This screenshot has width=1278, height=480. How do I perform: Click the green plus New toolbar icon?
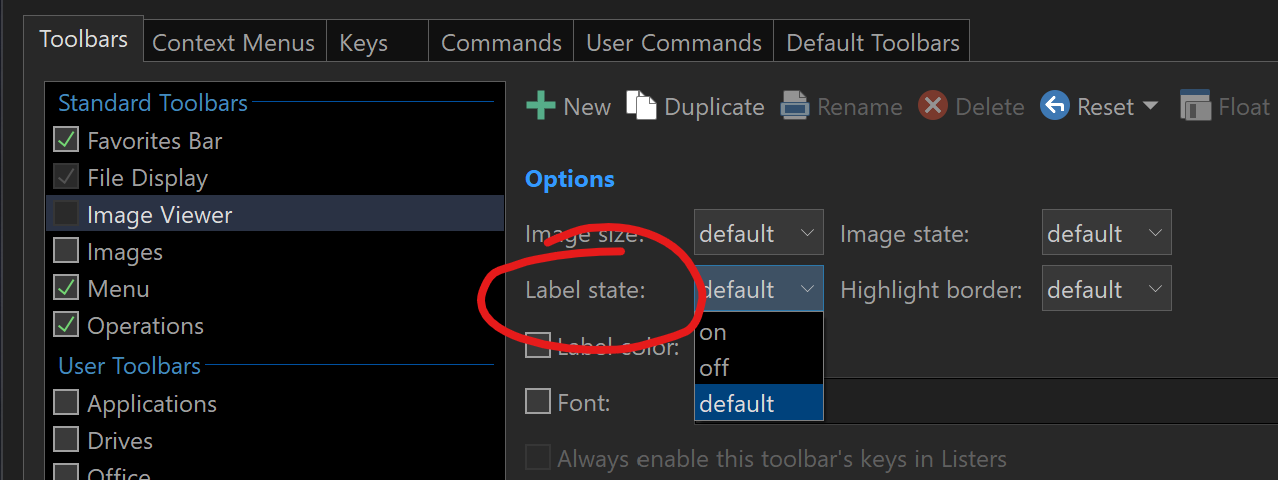tap(541, 106)
